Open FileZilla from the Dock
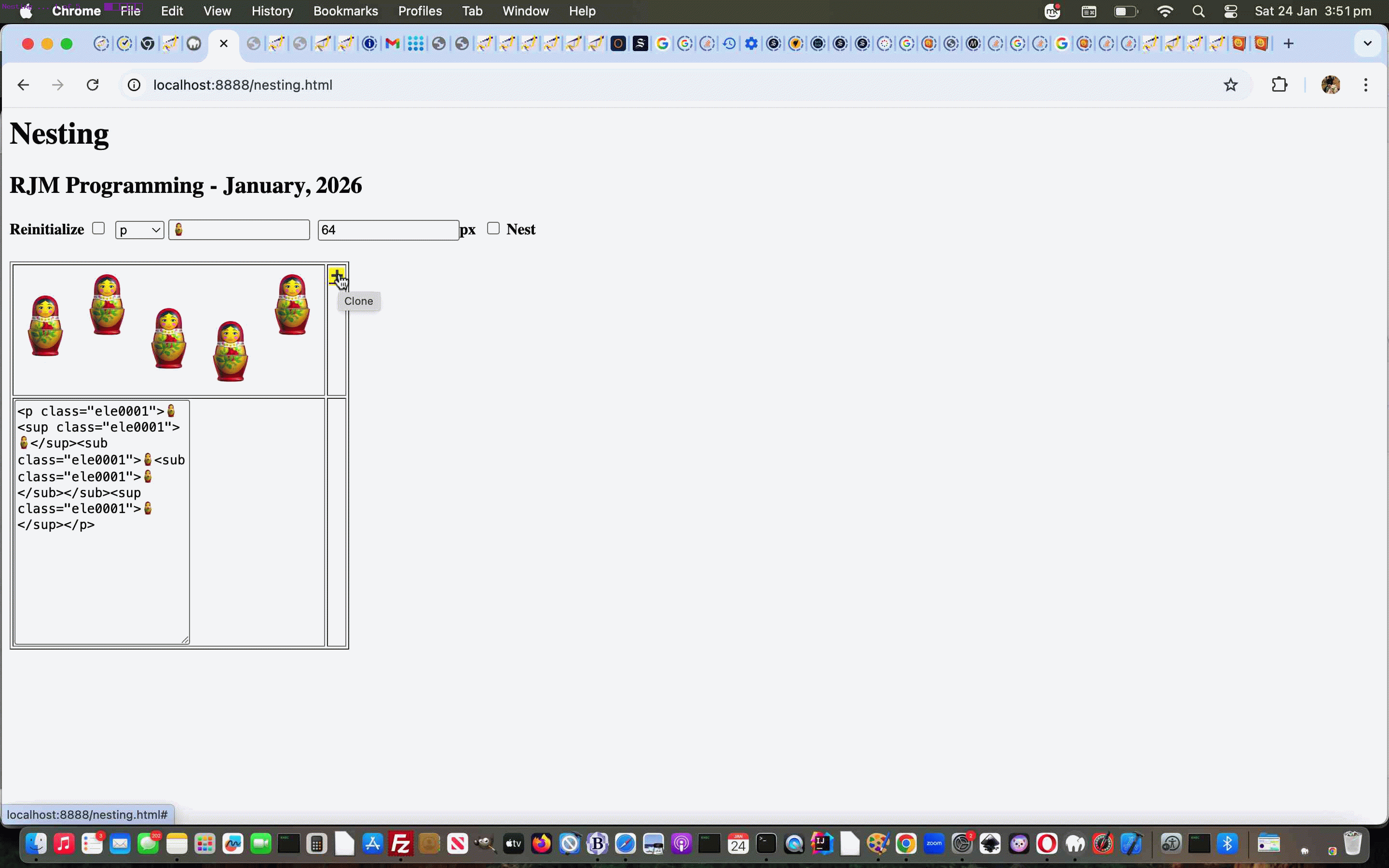Screen dimensions: 1389x868 click(400, 843)
